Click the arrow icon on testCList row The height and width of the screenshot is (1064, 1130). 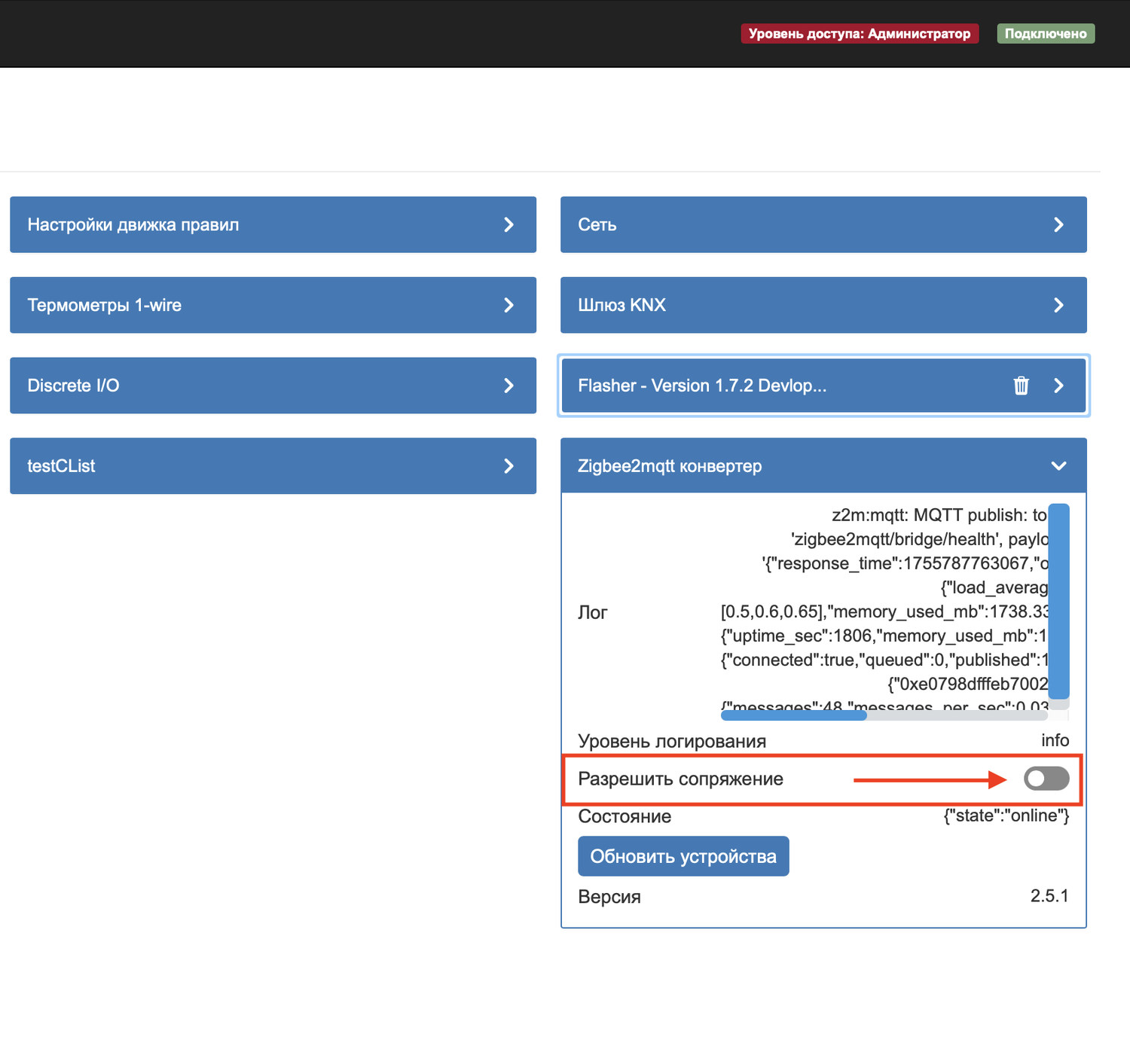click(x=508, y=466)
